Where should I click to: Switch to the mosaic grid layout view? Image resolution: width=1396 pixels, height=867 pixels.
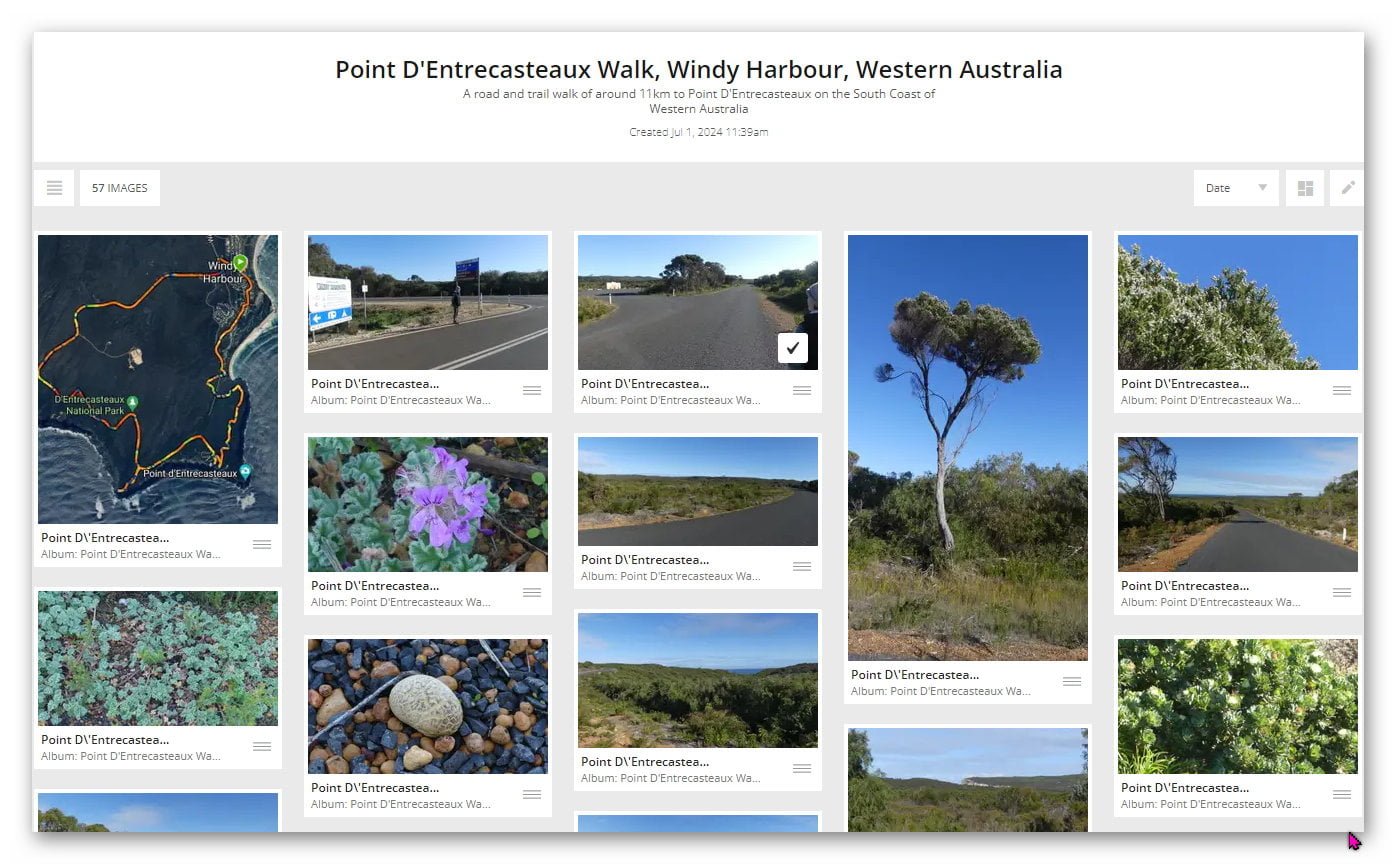coord(1305,188)
